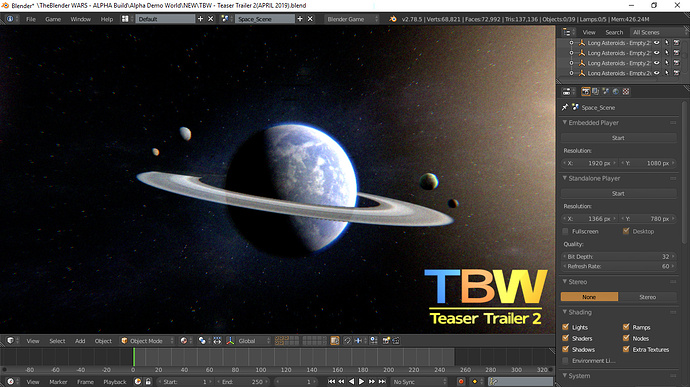Uncheck Lights in Shading panel
The image size is (690, 387).
point(565,327)
